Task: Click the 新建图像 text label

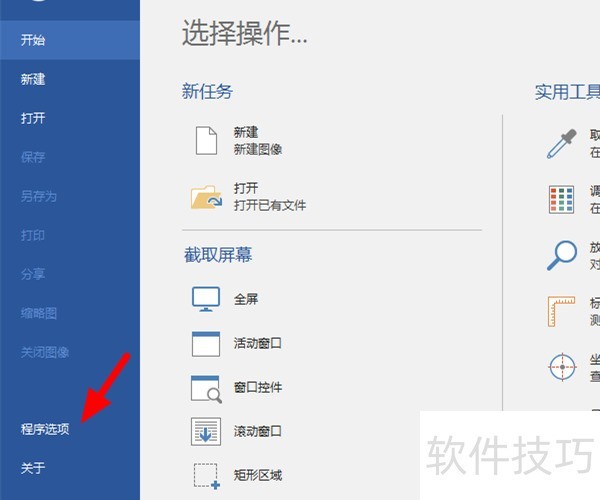Action: tap(258, 149)
